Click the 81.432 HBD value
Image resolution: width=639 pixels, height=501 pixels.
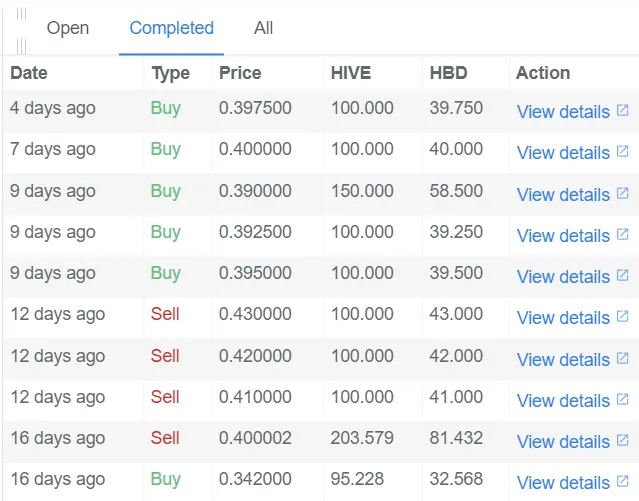click(456, 438)
